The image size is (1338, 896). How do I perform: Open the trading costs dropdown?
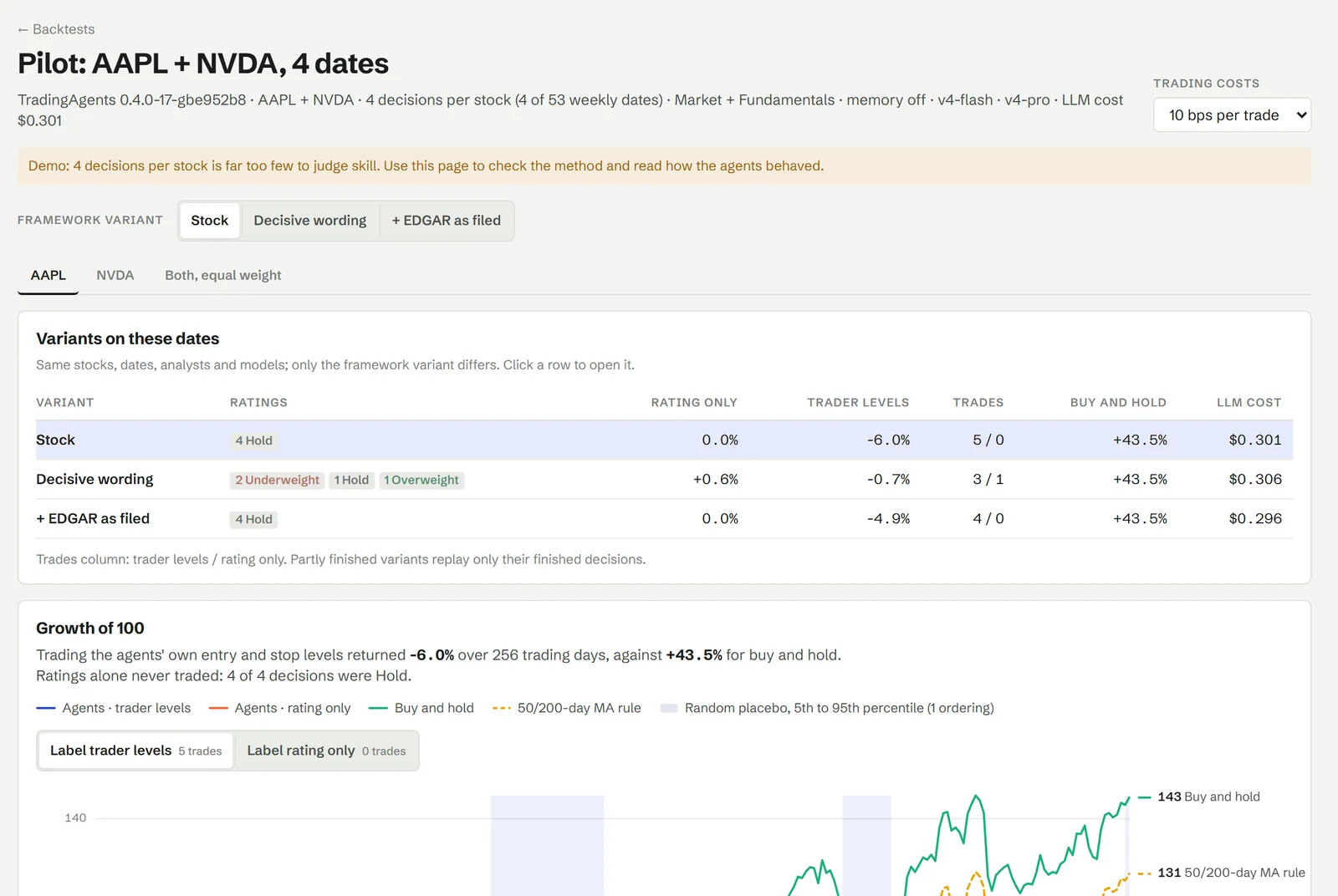coord(1232,115)
